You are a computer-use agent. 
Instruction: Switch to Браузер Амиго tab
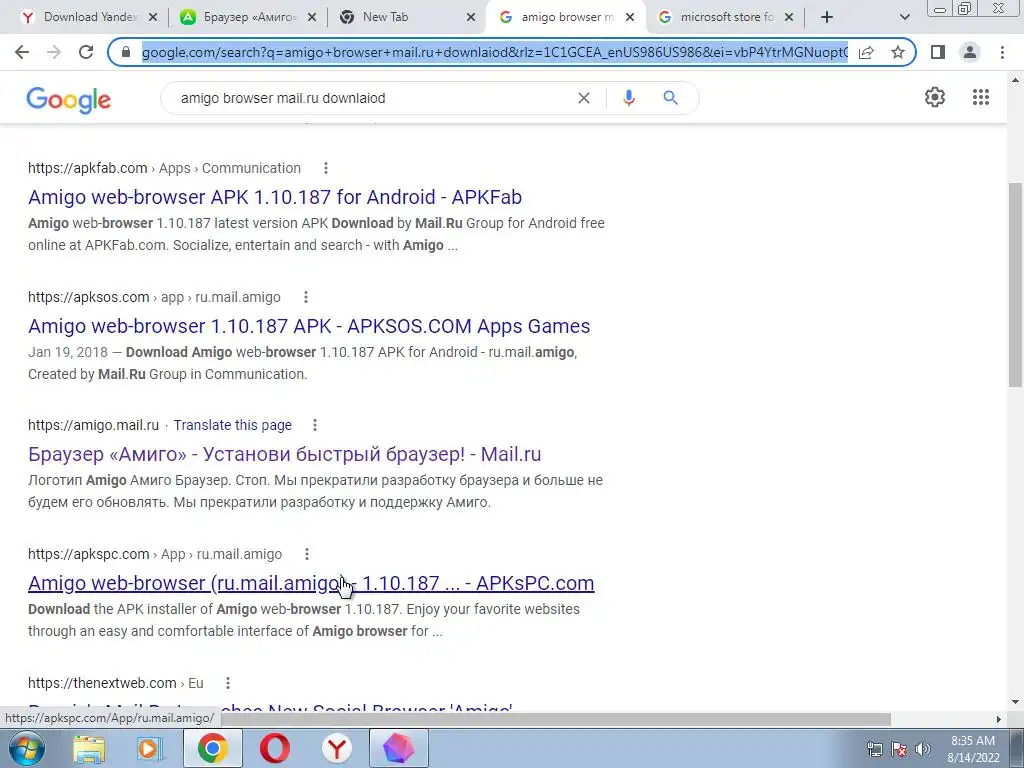click(250, 17)
